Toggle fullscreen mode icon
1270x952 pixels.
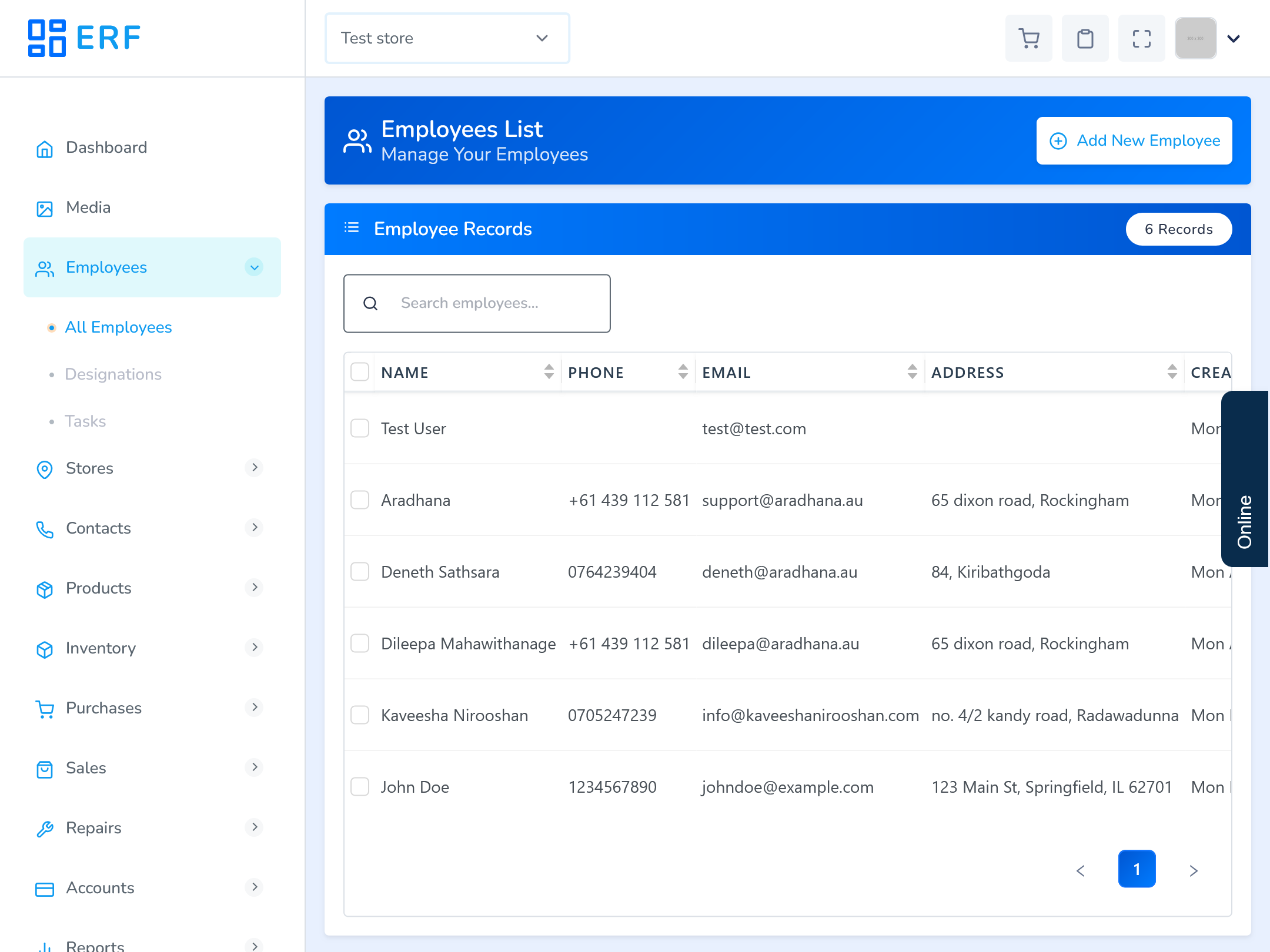click(x=1141, y=39)
